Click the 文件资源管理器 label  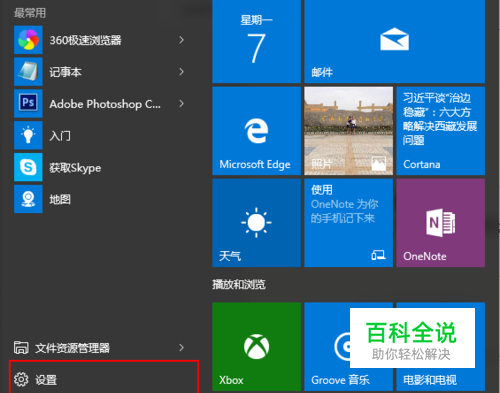click(72, 348)
